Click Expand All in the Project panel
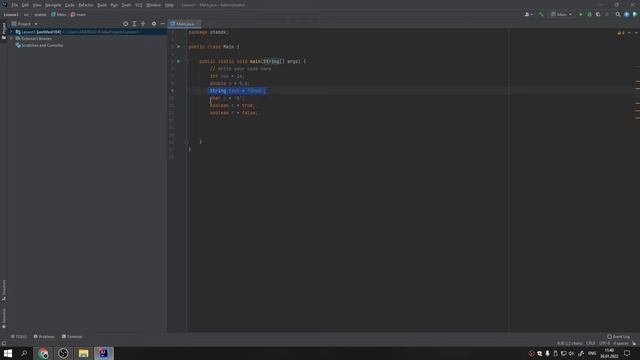Screen dimensions: 640x360 coord(134,24)
